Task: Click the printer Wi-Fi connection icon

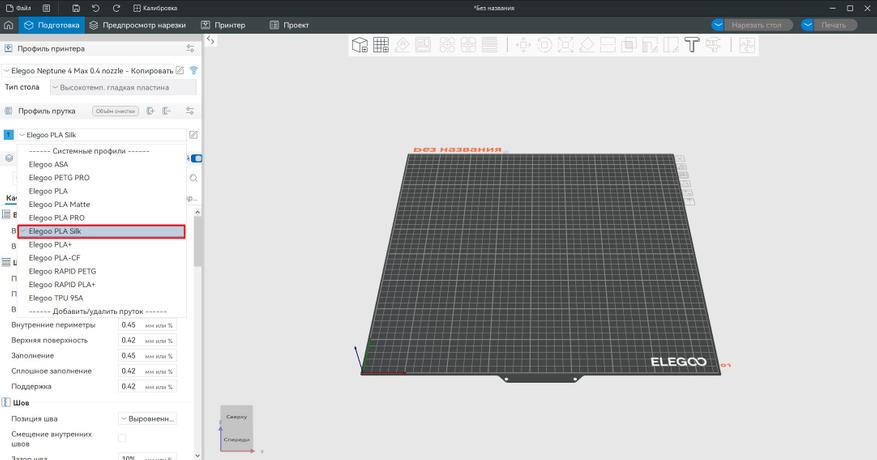Action: 193,71
